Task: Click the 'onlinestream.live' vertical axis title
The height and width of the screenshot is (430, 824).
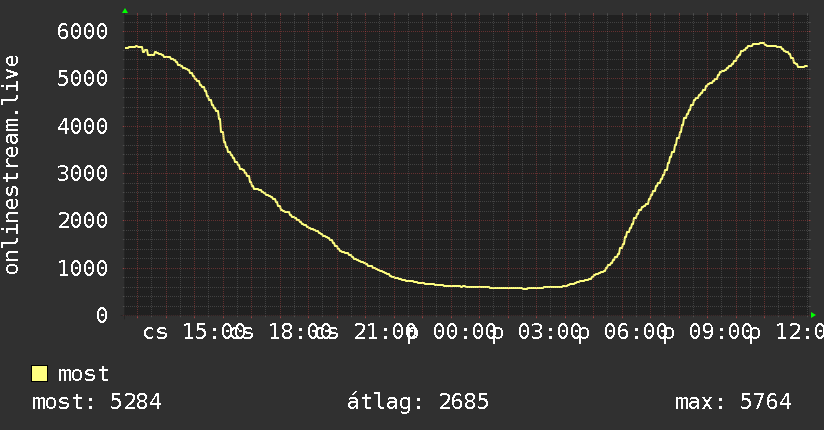Action: click(12, 165)
